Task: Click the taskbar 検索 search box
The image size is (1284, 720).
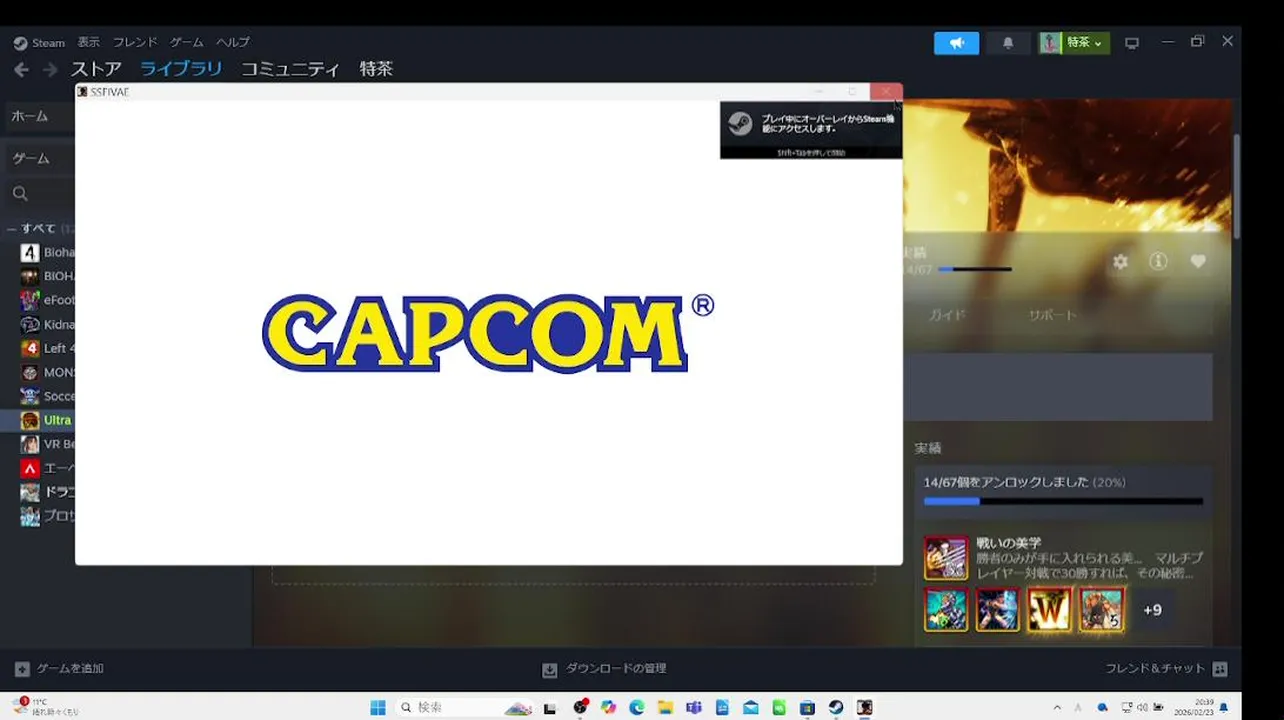Action: 464,707
